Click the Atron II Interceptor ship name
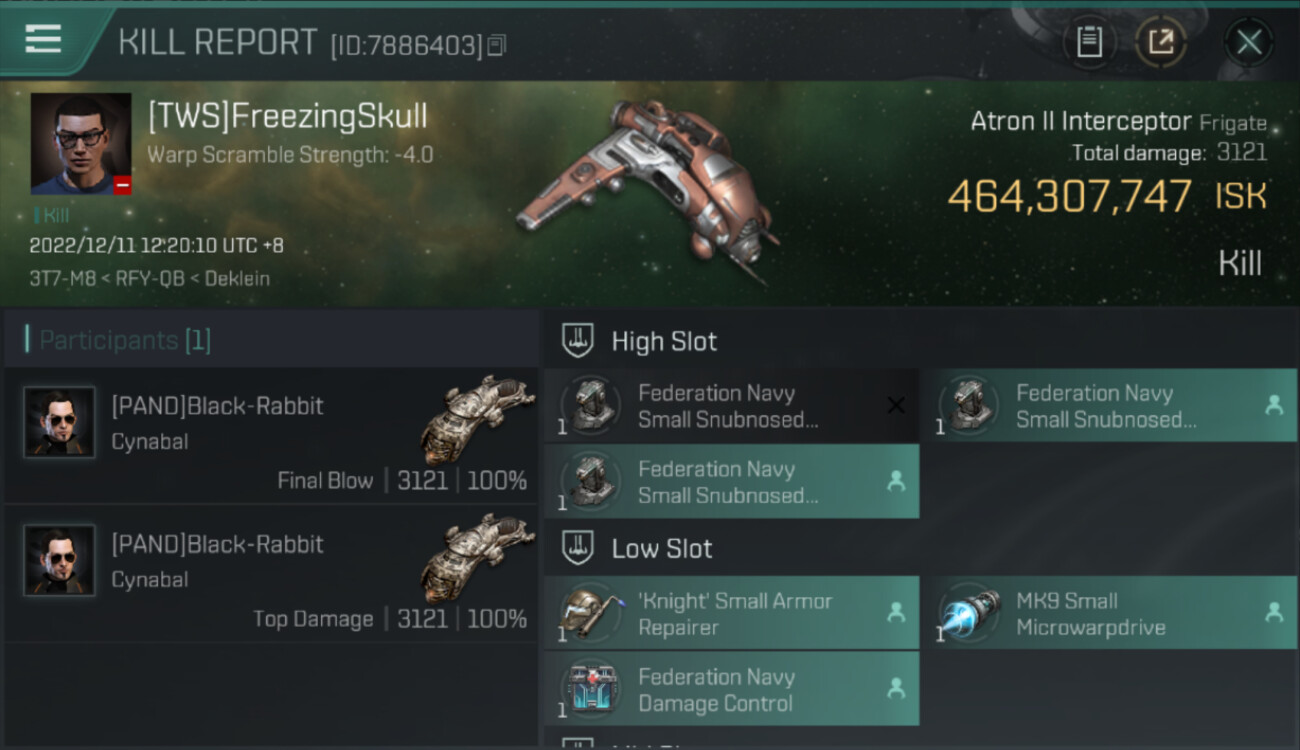1300x750 pixels. [1081, 122]
